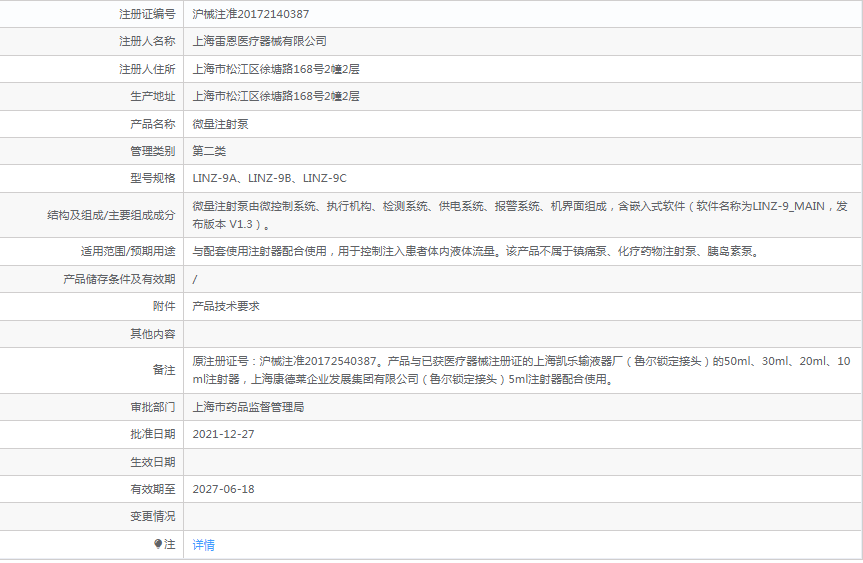
Task: Open the 详情 link in the notes row
Action: (x=203, y=545)
